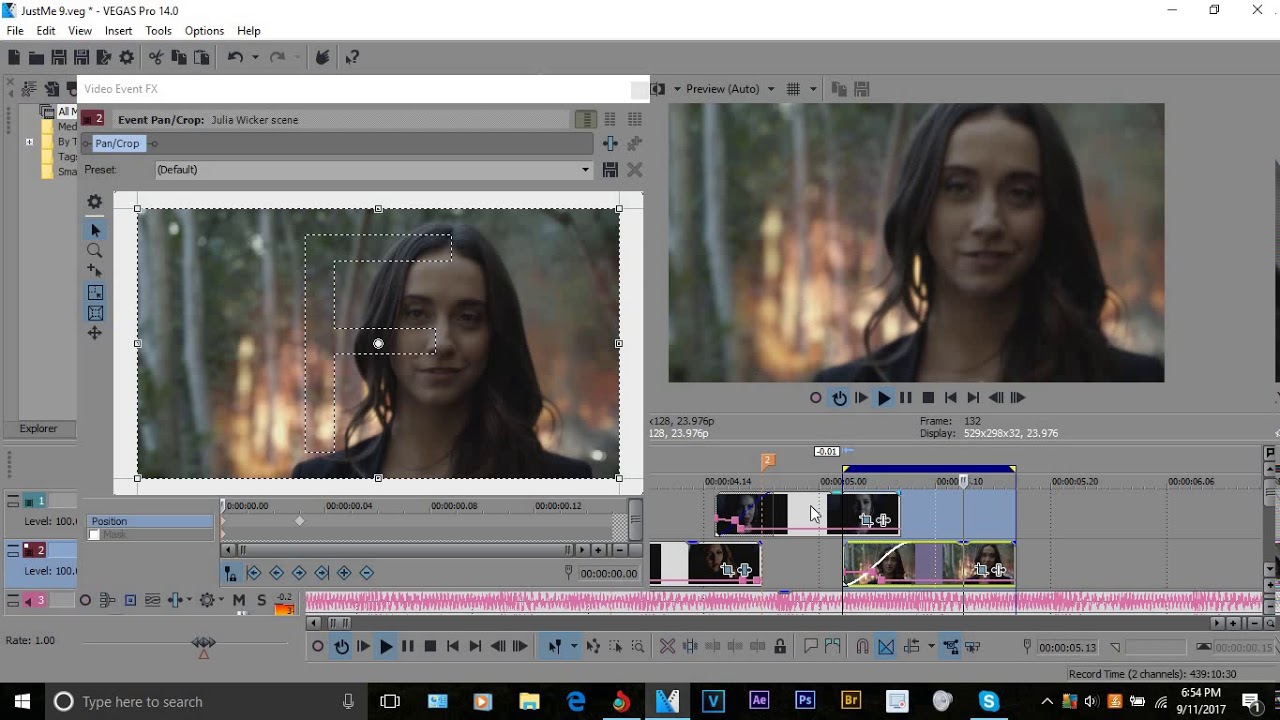Viewport: 1280px width, 720px height.
Task: Expand the By Type folder in Project Media
Action: (29, 142)
